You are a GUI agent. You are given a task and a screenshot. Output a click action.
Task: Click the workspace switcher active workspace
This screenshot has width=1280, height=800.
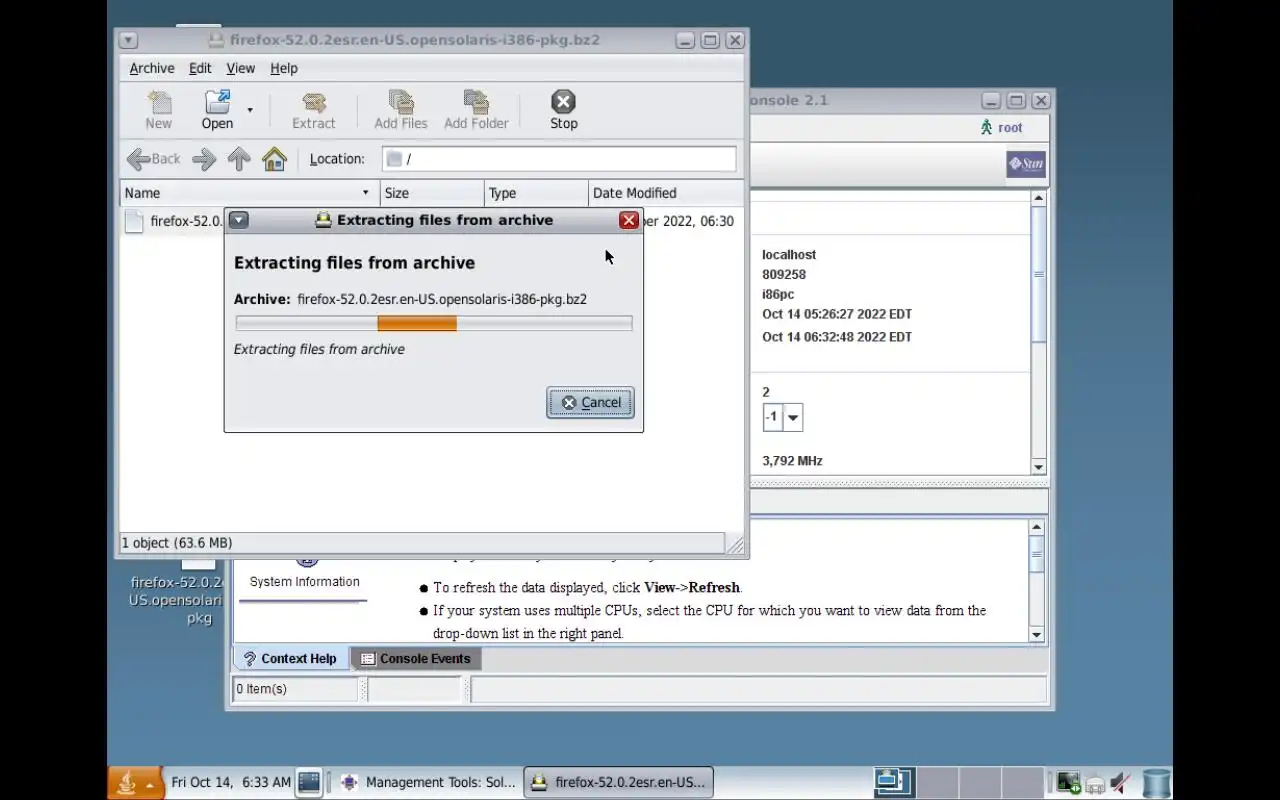(894, 782)
